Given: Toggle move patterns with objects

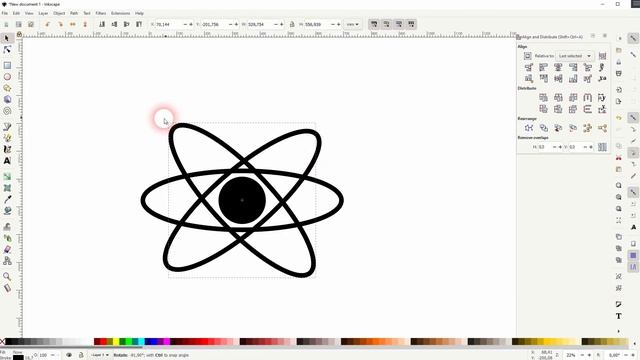Looking at the screenshot, I should click(x=411, y=24).
